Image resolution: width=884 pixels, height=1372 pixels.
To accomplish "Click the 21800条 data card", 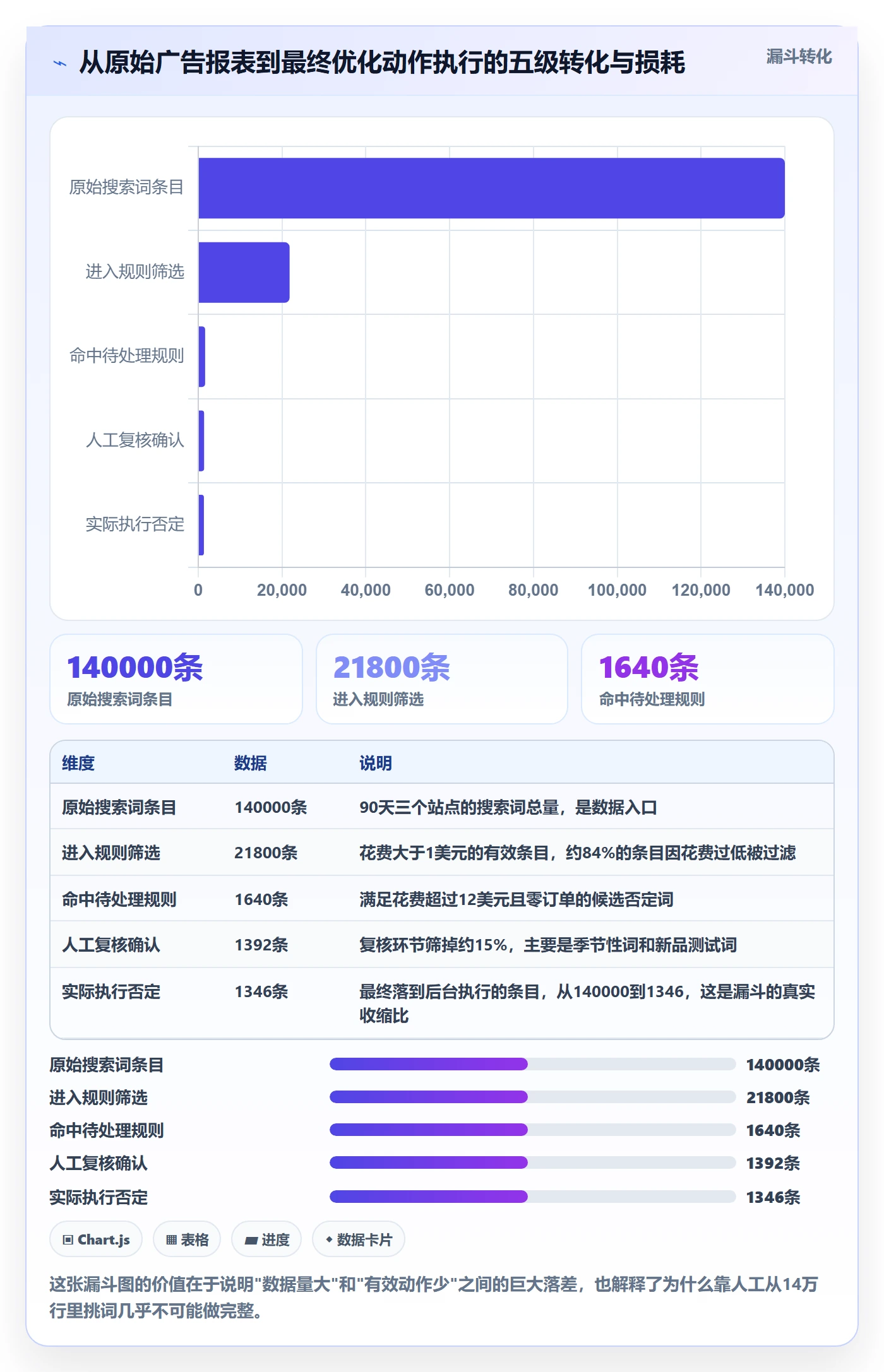I will [442, 679].
